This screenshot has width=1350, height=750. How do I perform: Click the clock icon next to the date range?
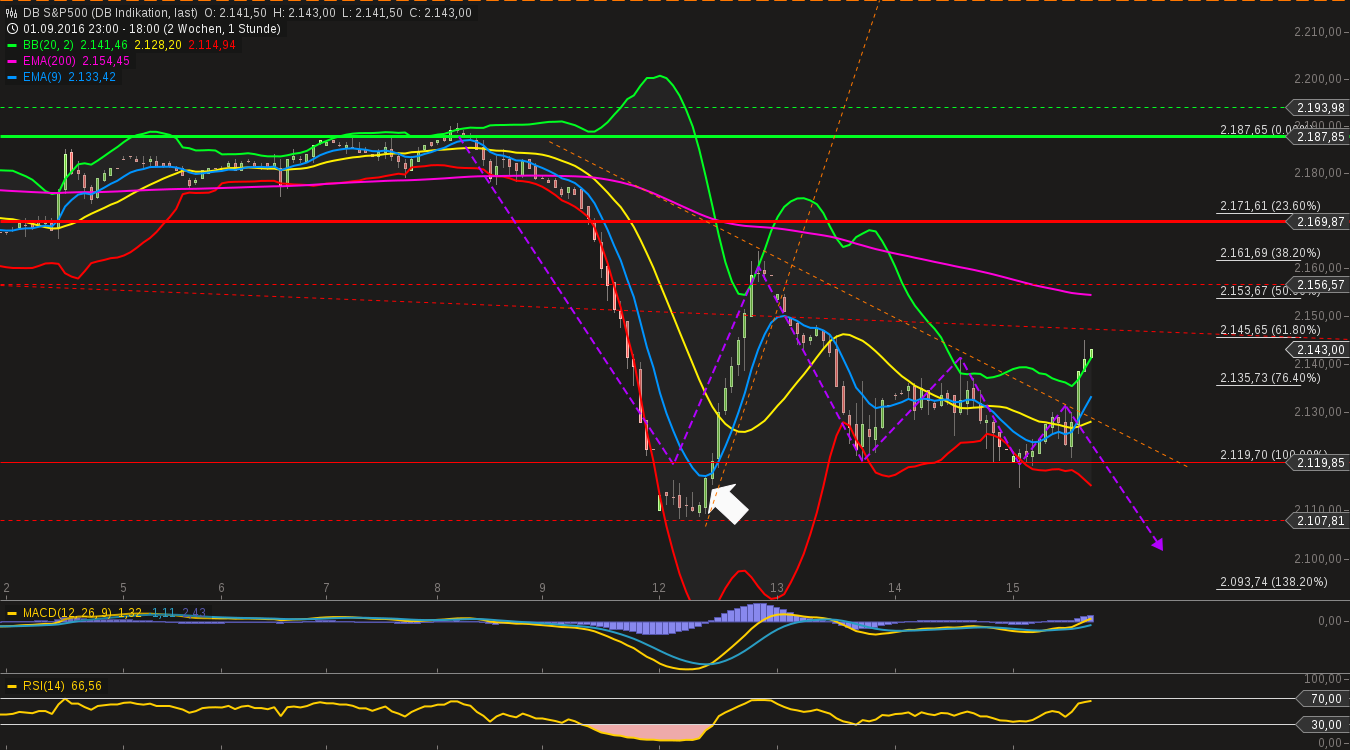click(12, 29)
